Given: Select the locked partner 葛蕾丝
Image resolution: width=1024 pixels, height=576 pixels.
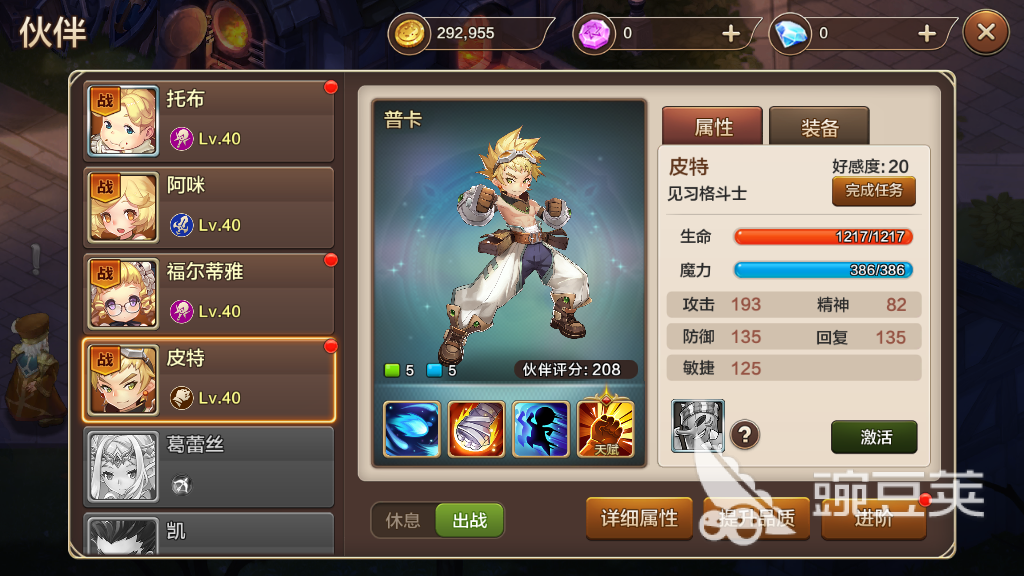Looking at the screenshot, I should (209, 467).
